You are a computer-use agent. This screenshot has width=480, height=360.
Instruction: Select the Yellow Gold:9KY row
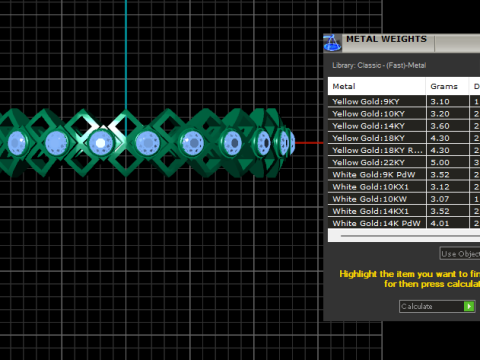tap(404, 101)
